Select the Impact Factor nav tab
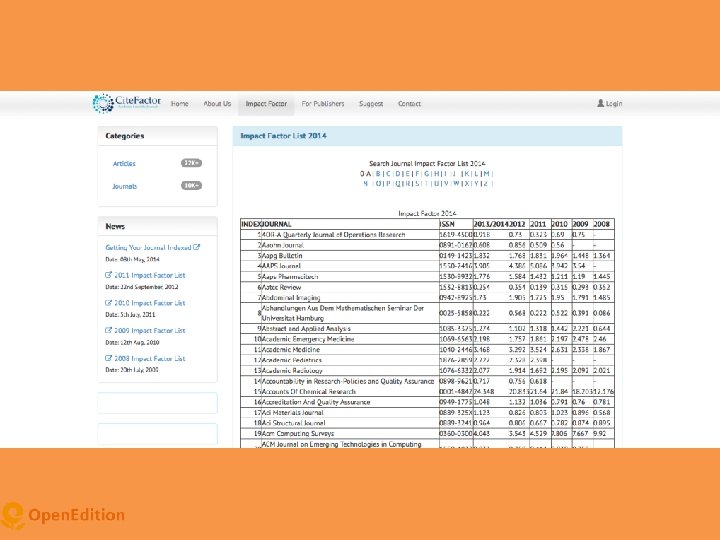720x540 pixels. [x=266, y=104]
